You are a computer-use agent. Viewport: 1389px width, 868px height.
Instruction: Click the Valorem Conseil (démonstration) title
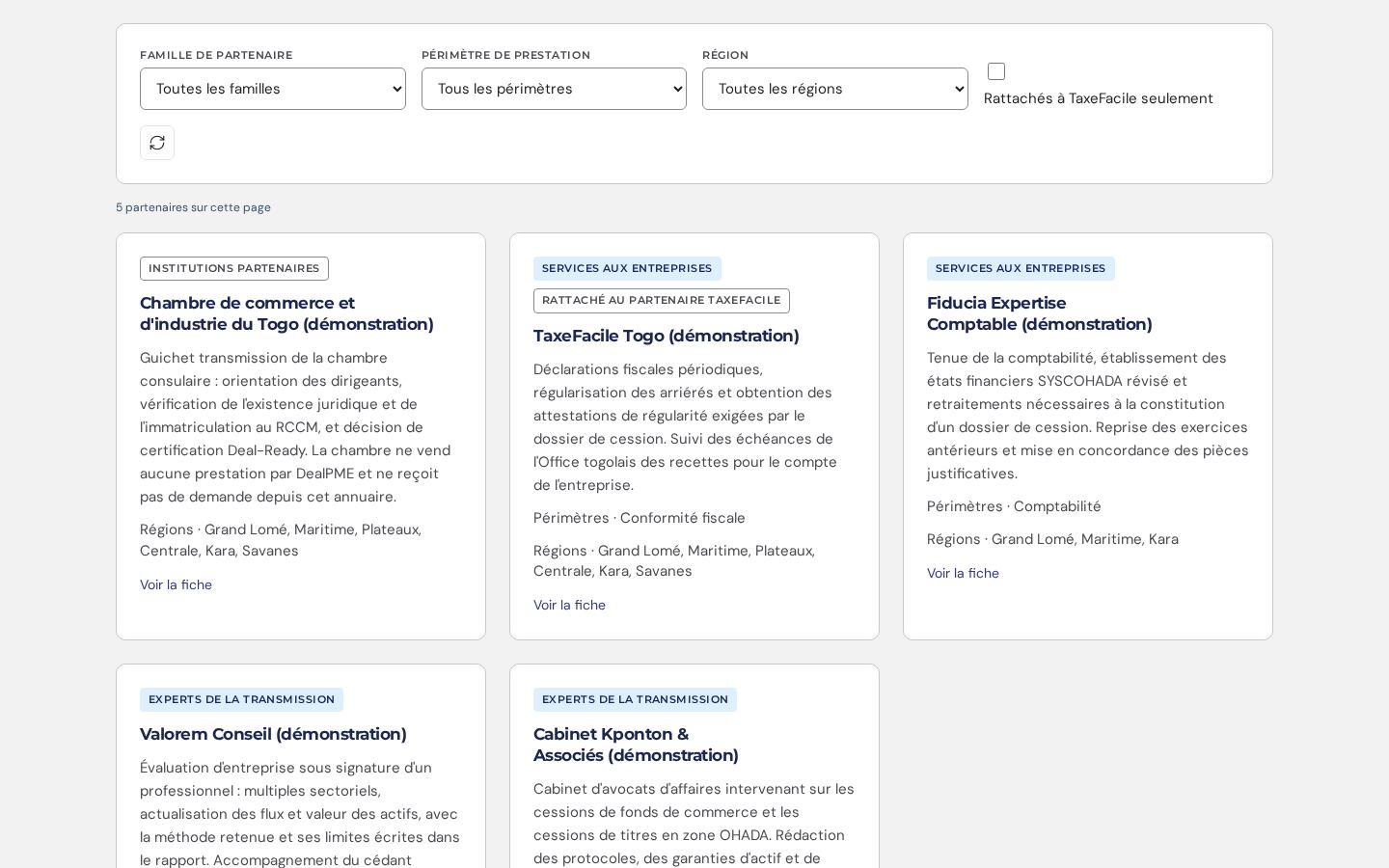273,734
